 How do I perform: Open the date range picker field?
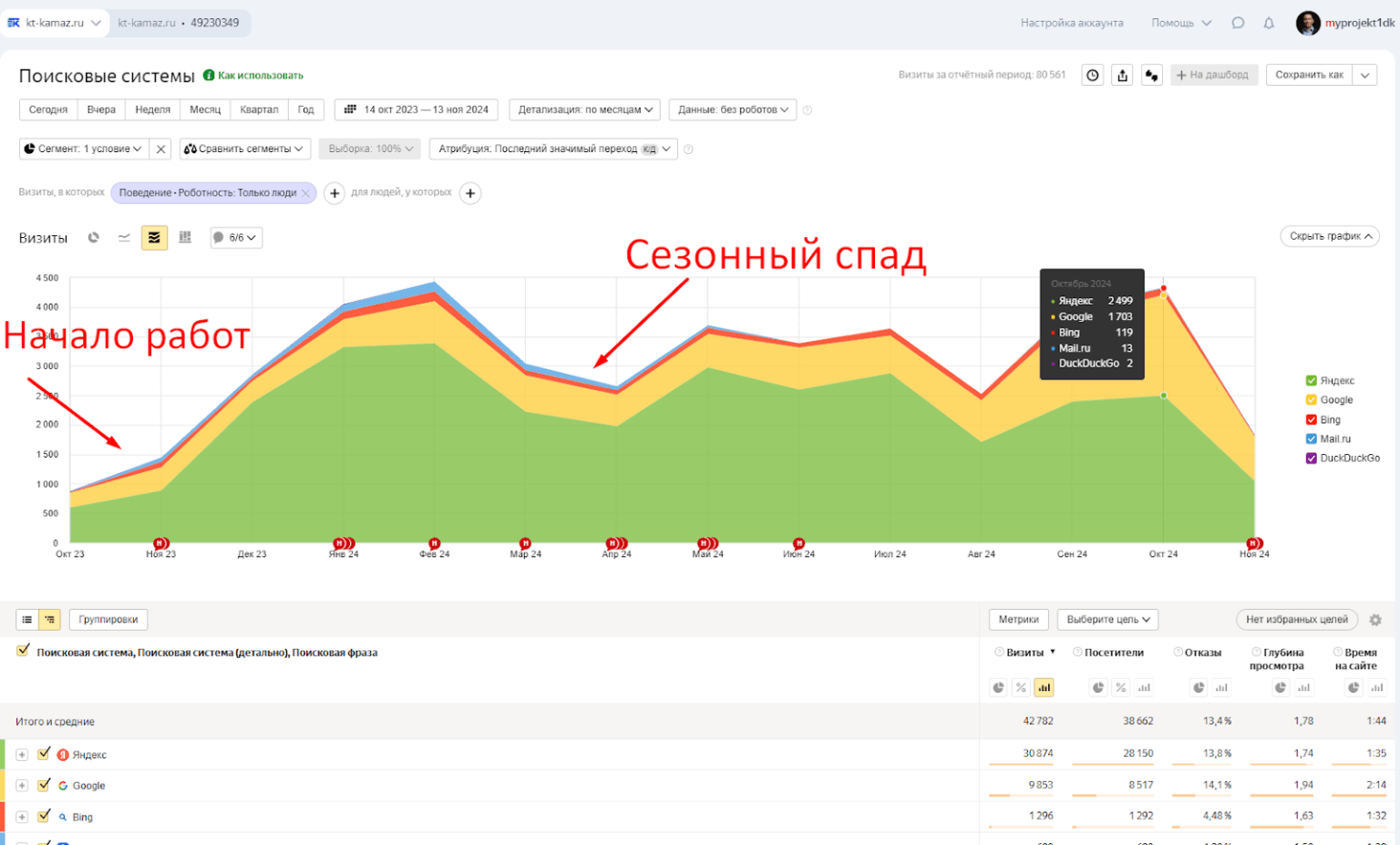(417, 109)
